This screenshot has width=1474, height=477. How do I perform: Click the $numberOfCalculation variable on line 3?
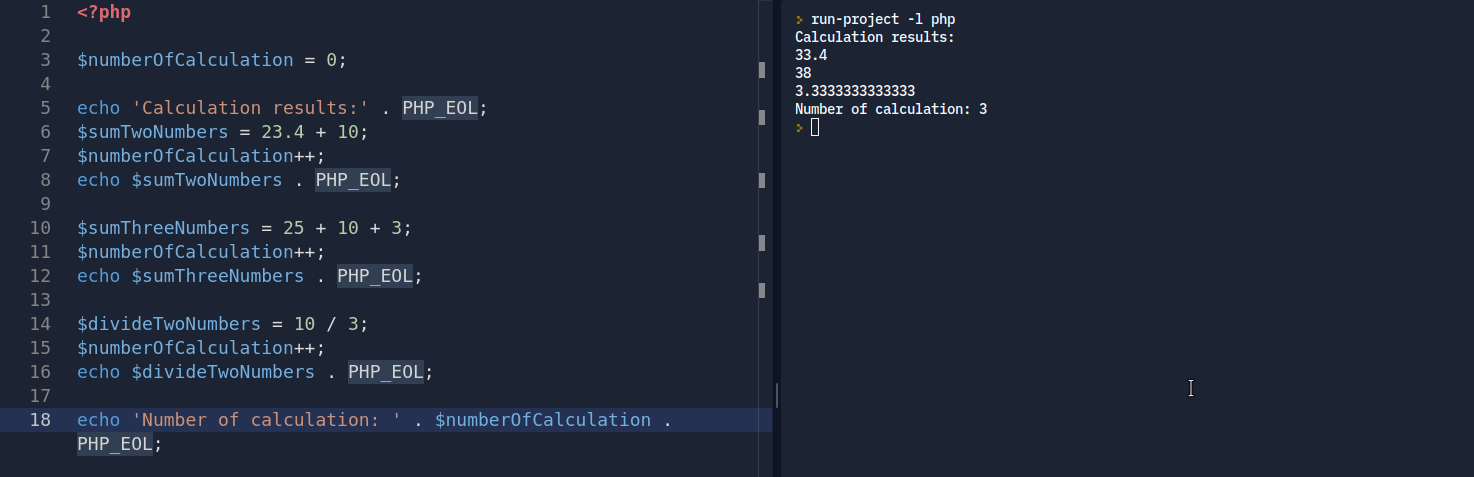pyautogui.click(x=185, y=60)
